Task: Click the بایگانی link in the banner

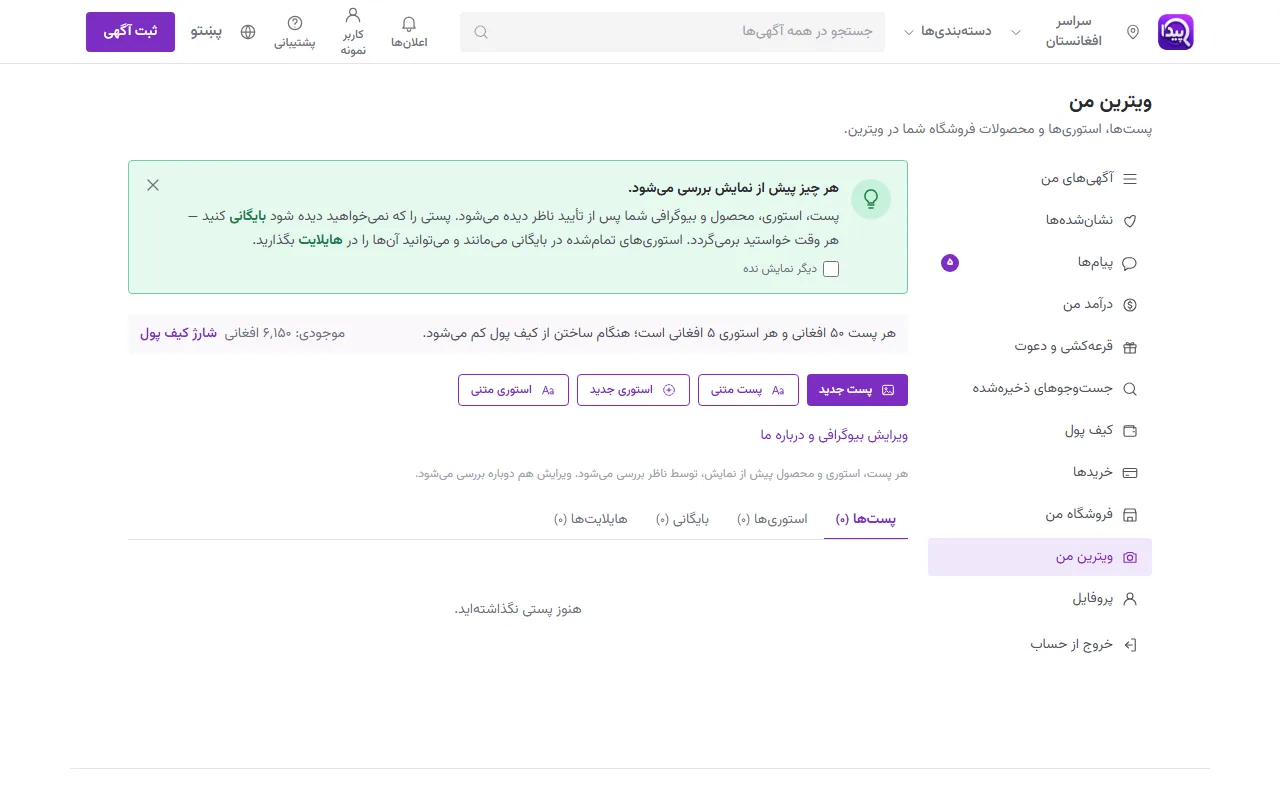Action: (249, 216)
